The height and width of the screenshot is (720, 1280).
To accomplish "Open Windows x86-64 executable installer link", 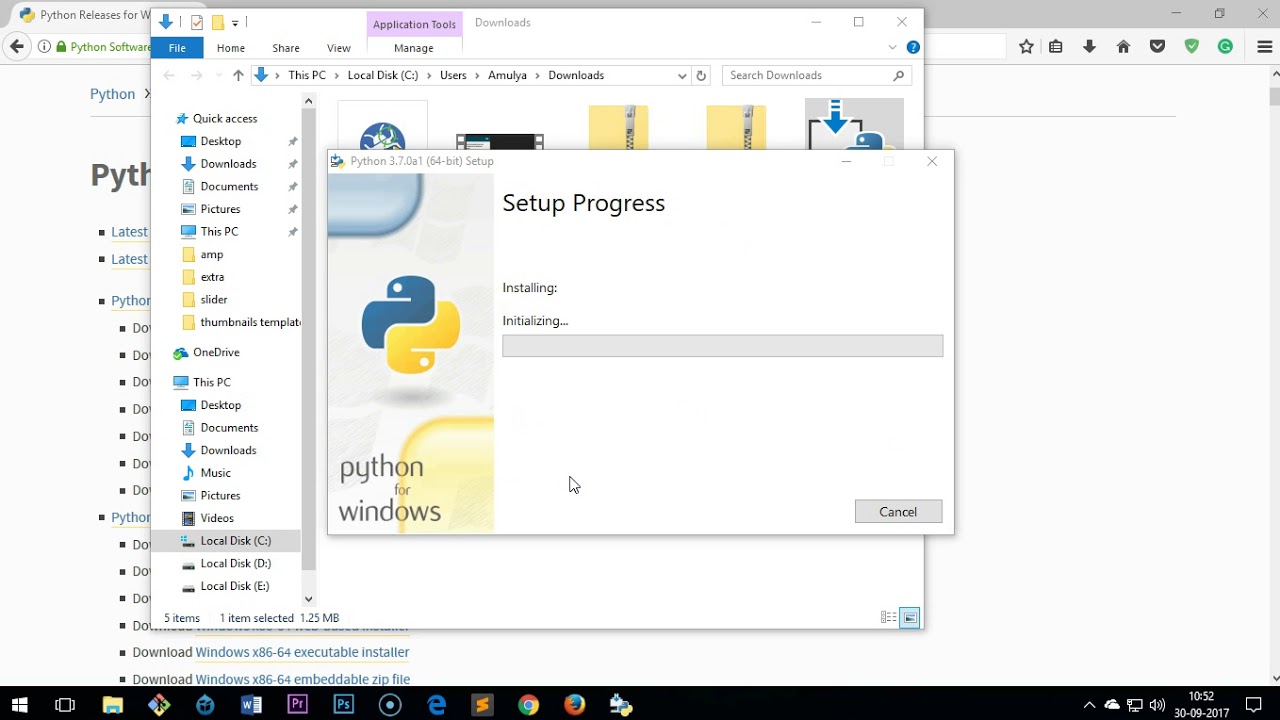I will pyautogui.click(x=302, y=652).
